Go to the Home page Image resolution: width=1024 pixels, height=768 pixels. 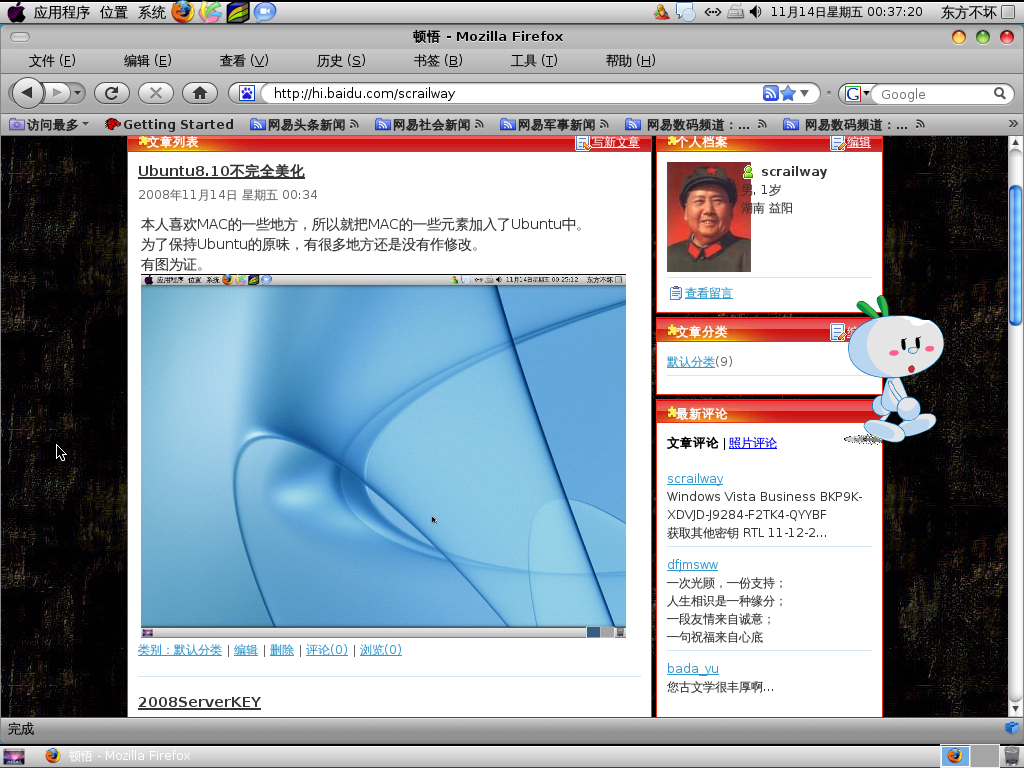pyautogui.click(x=200, y=93)
